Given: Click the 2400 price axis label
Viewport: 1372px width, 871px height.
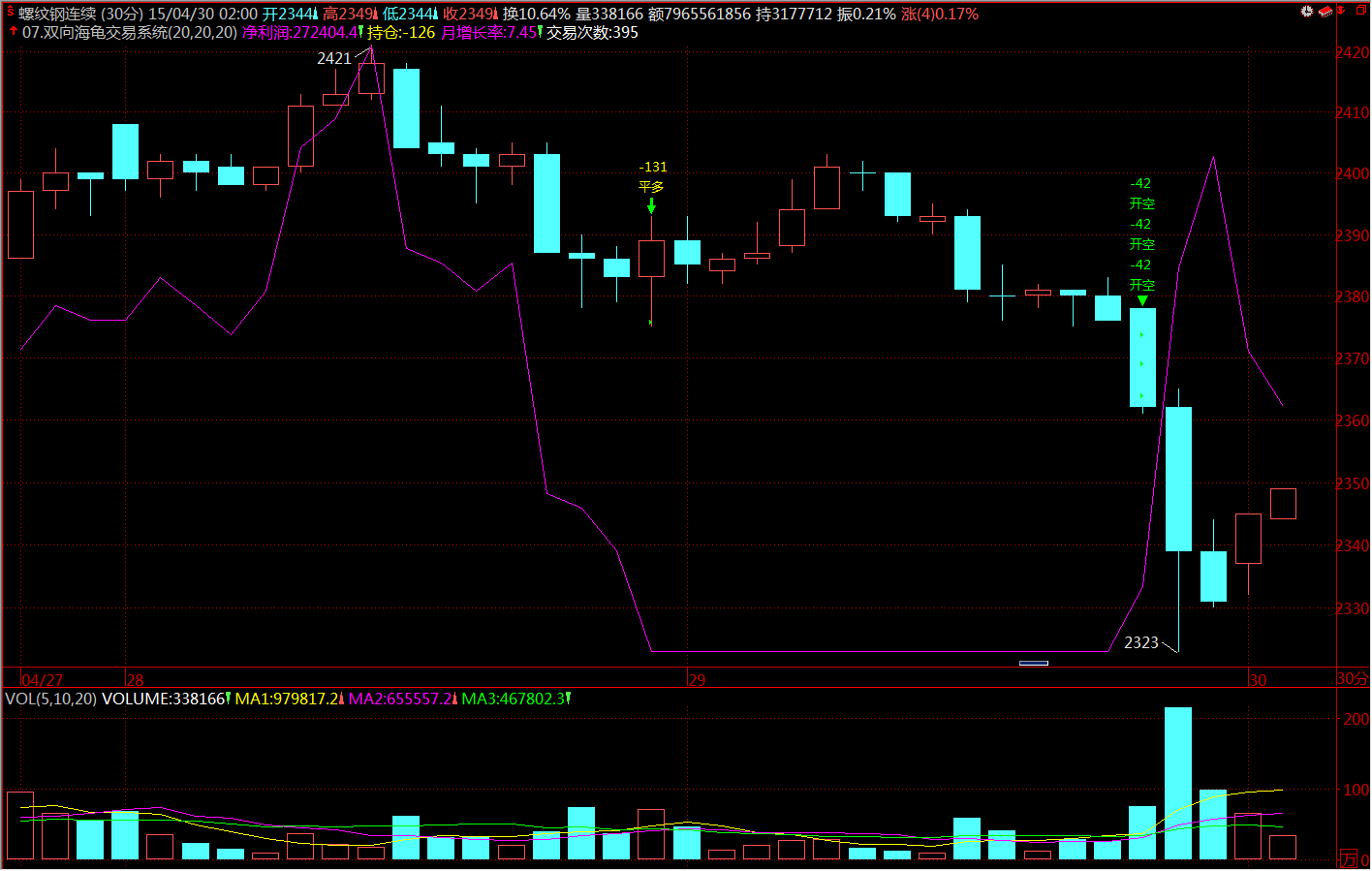Looking at the screenshot, I should tap(1353, 173).
